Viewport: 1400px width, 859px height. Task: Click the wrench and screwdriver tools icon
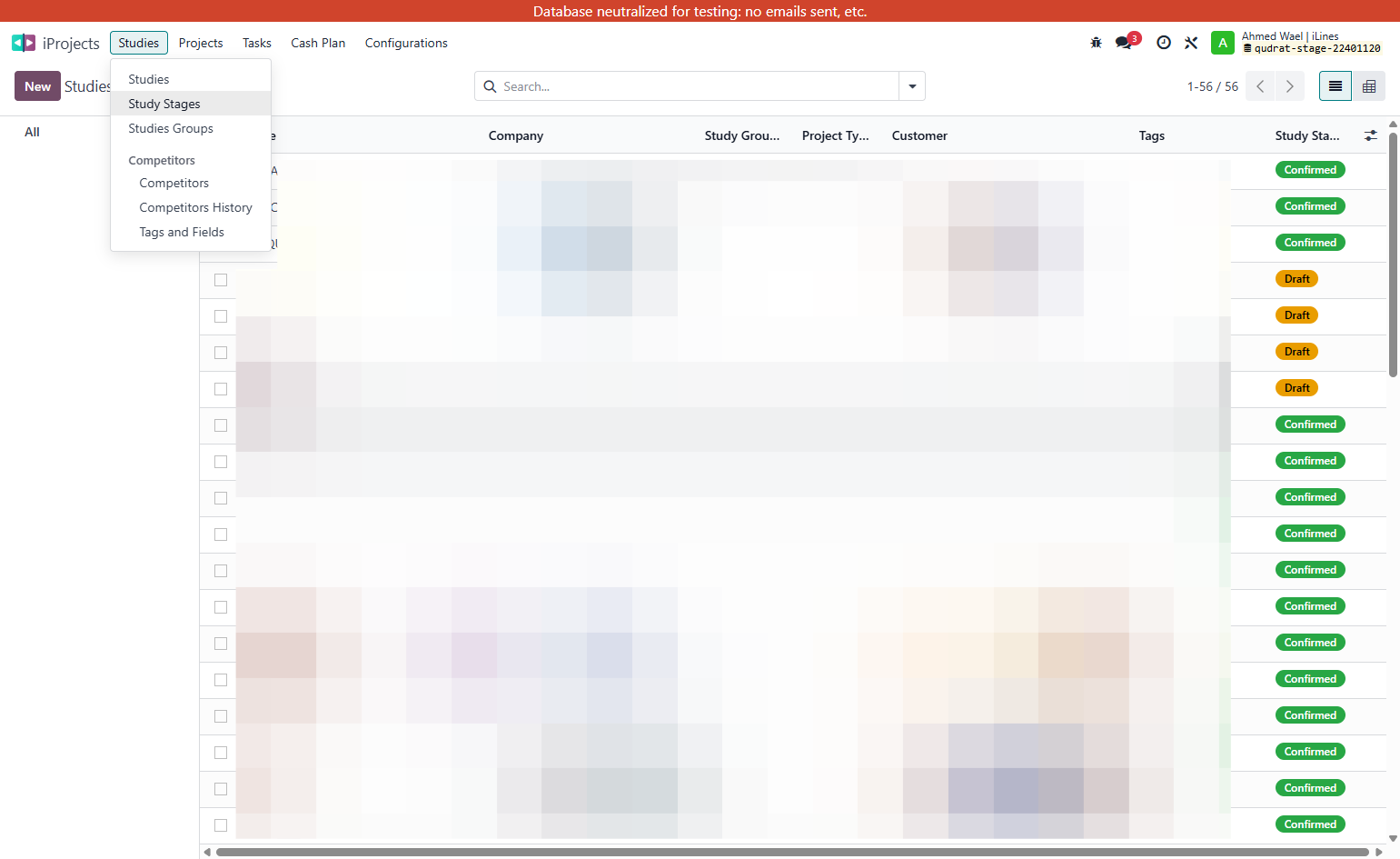(1191, 43)
